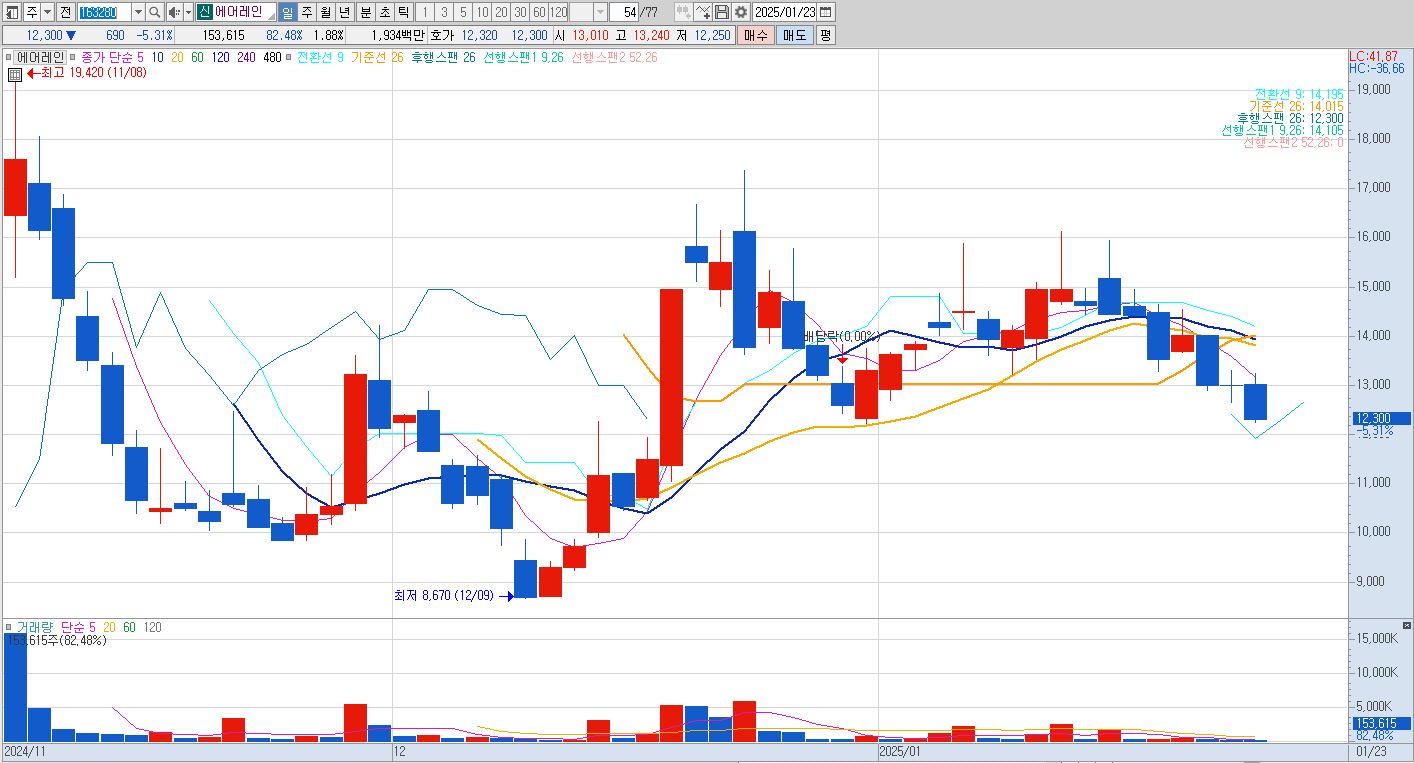This screenshot has width=1414, height=763.
Task: Switch to tick (틱) chart period
Action: pyautogui.click(x=403, y=12)
